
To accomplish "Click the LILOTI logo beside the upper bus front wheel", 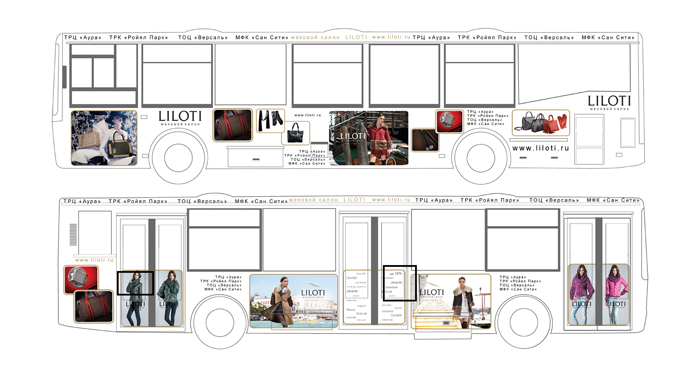I will 180,118.
